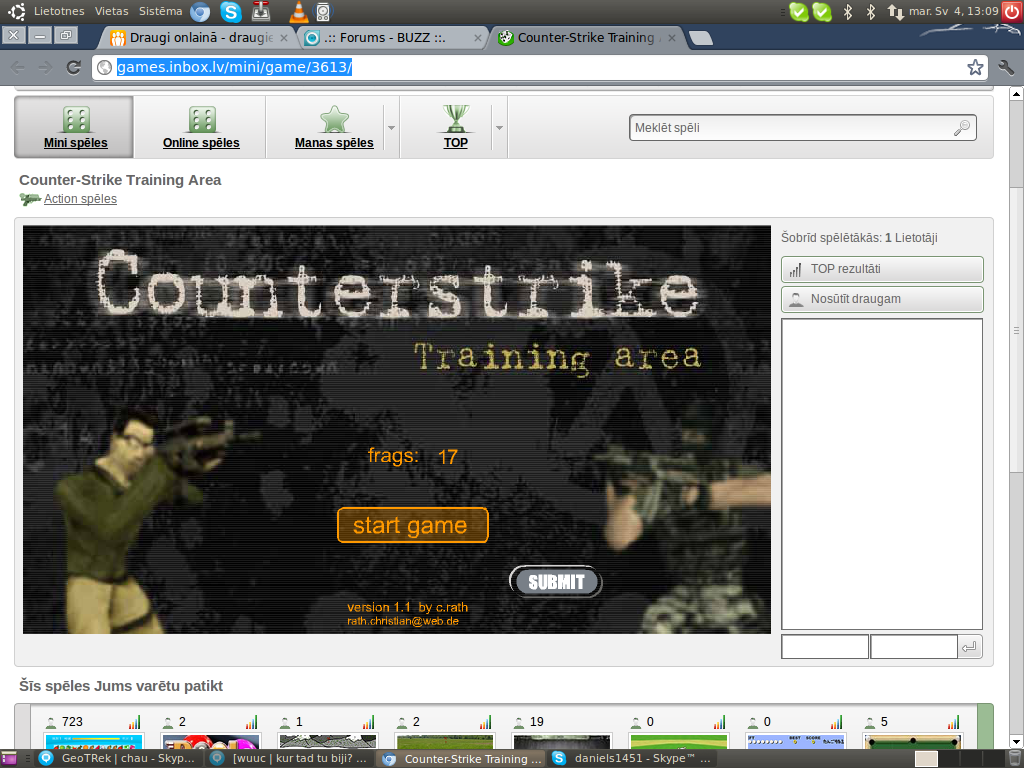Switch to wuuc chat window in taskbar
The width and height of the screenshot is (1024, 768).
[x=290, y=758]
